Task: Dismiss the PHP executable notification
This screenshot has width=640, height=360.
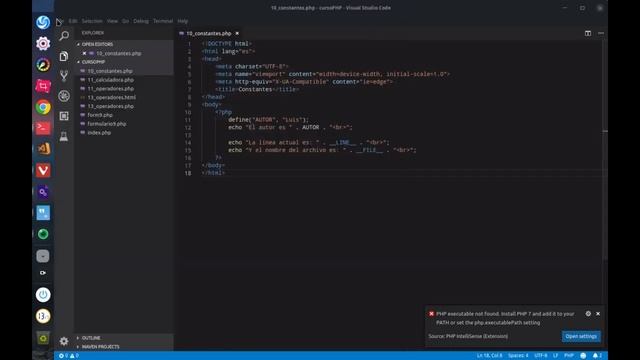Action: (x=598, y=313)
